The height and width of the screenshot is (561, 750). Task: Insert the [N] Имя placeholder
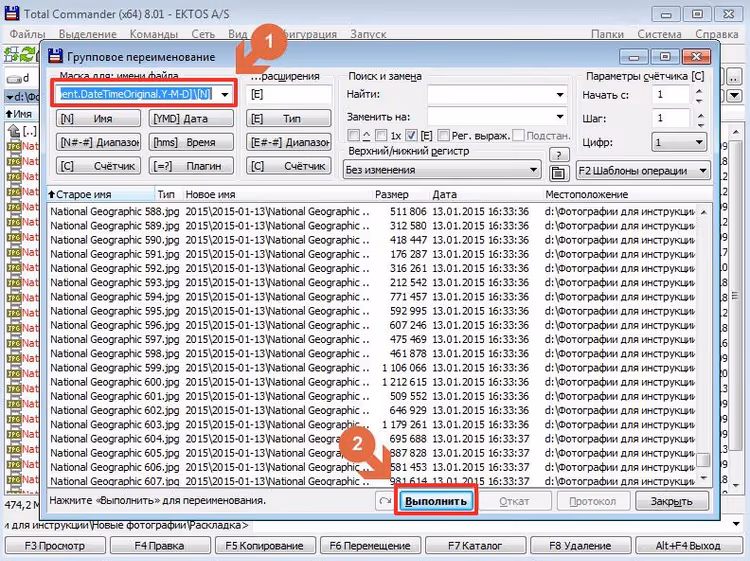(98, 118)
